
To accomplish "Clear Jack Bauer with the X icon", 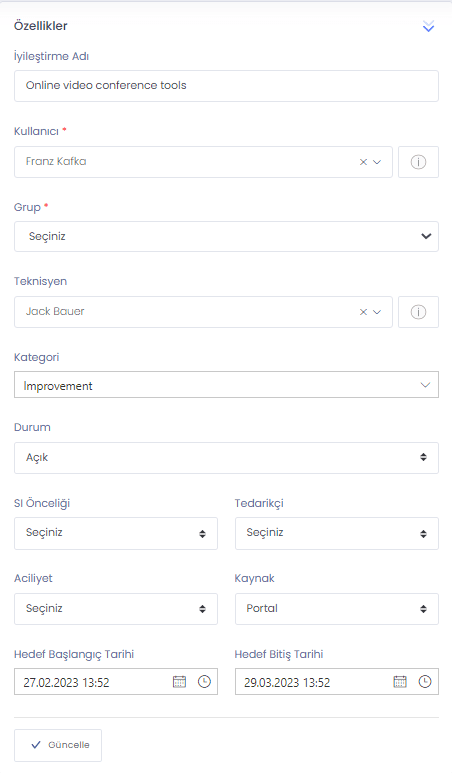I will tap(363, 312).
